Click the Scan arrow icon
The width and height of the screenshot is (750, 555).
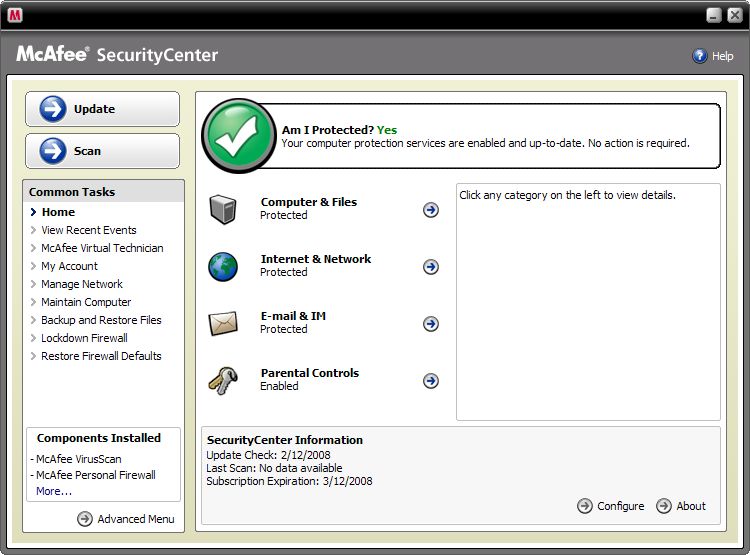(x=53, y=151)
